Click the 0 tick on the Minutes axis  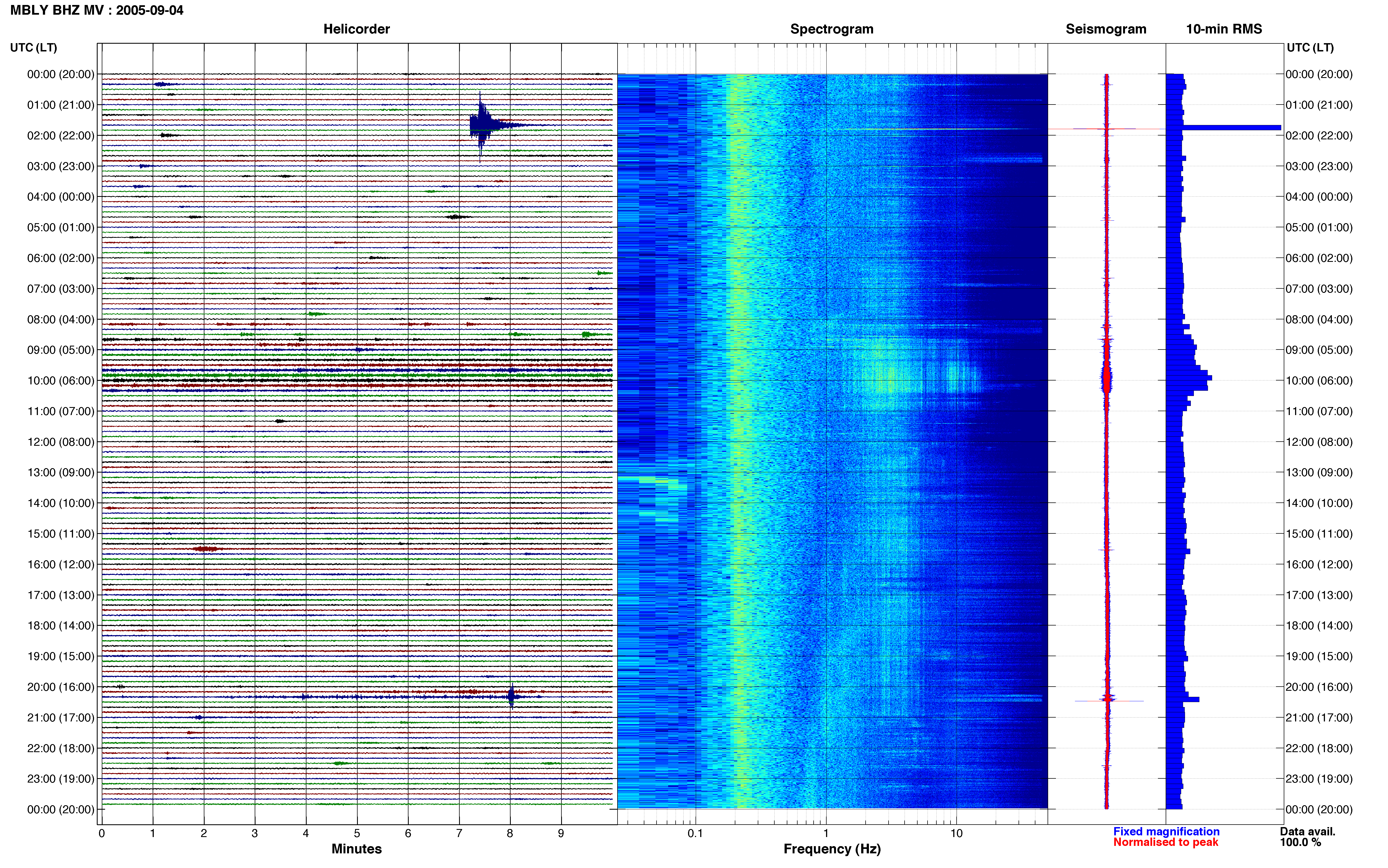coord(101,833)
